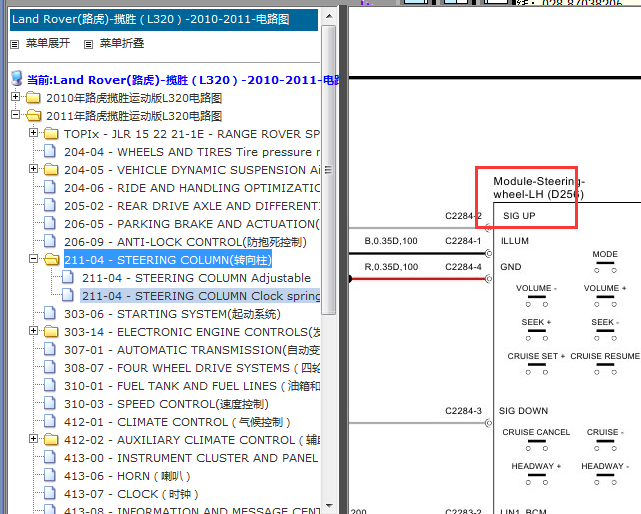
Task: Click the 菜单折叠 collapse-menu link
Action: tap(122, 43)
